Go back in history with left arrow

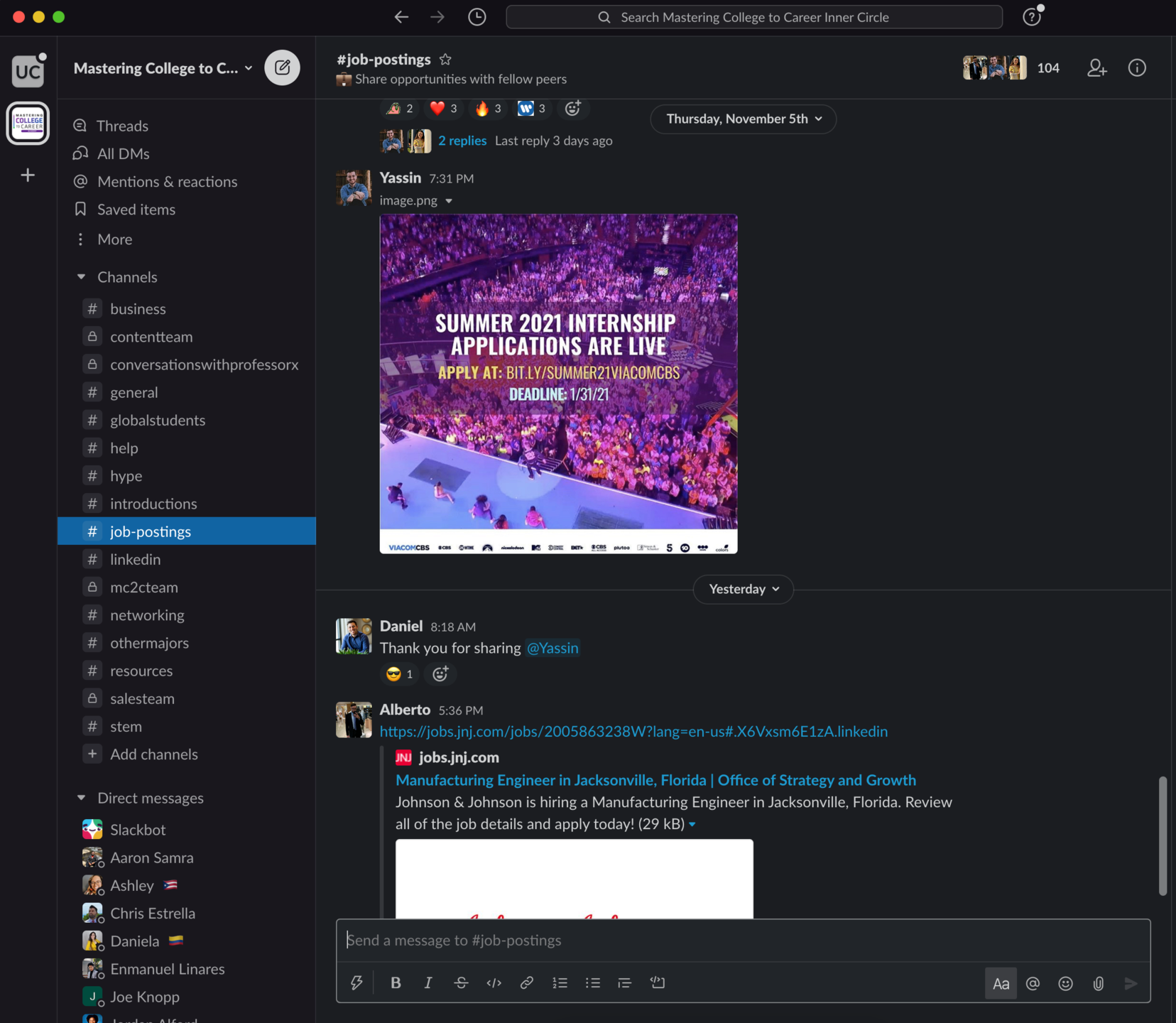click(x=401, y=17)
